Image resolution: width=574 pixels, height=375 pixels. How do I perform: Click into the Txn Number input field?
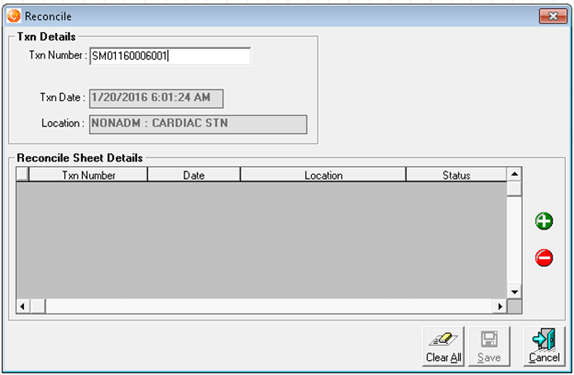point(170,56)
